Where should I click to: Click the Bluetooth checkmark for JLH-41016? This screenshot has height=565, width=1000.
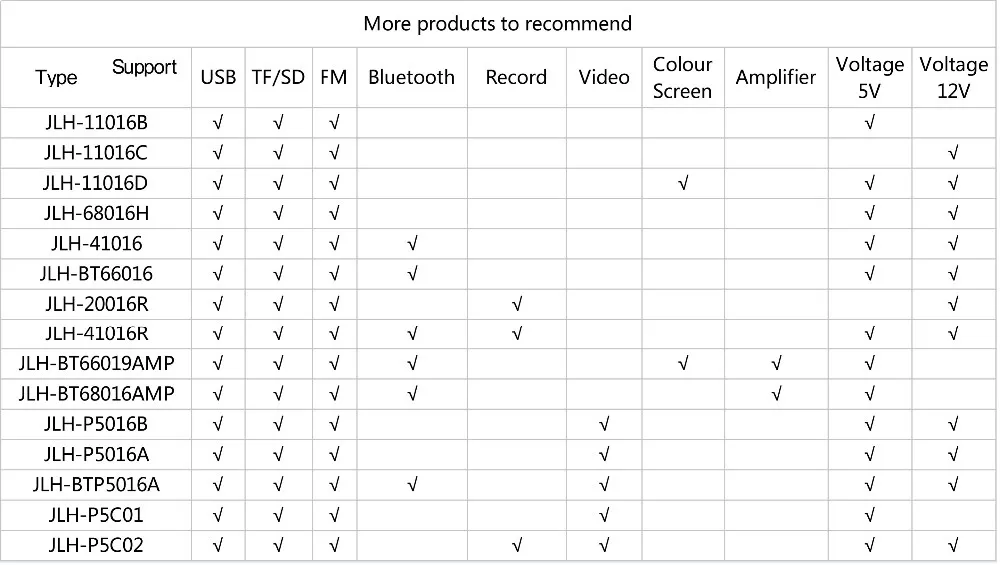coord(412,244)
